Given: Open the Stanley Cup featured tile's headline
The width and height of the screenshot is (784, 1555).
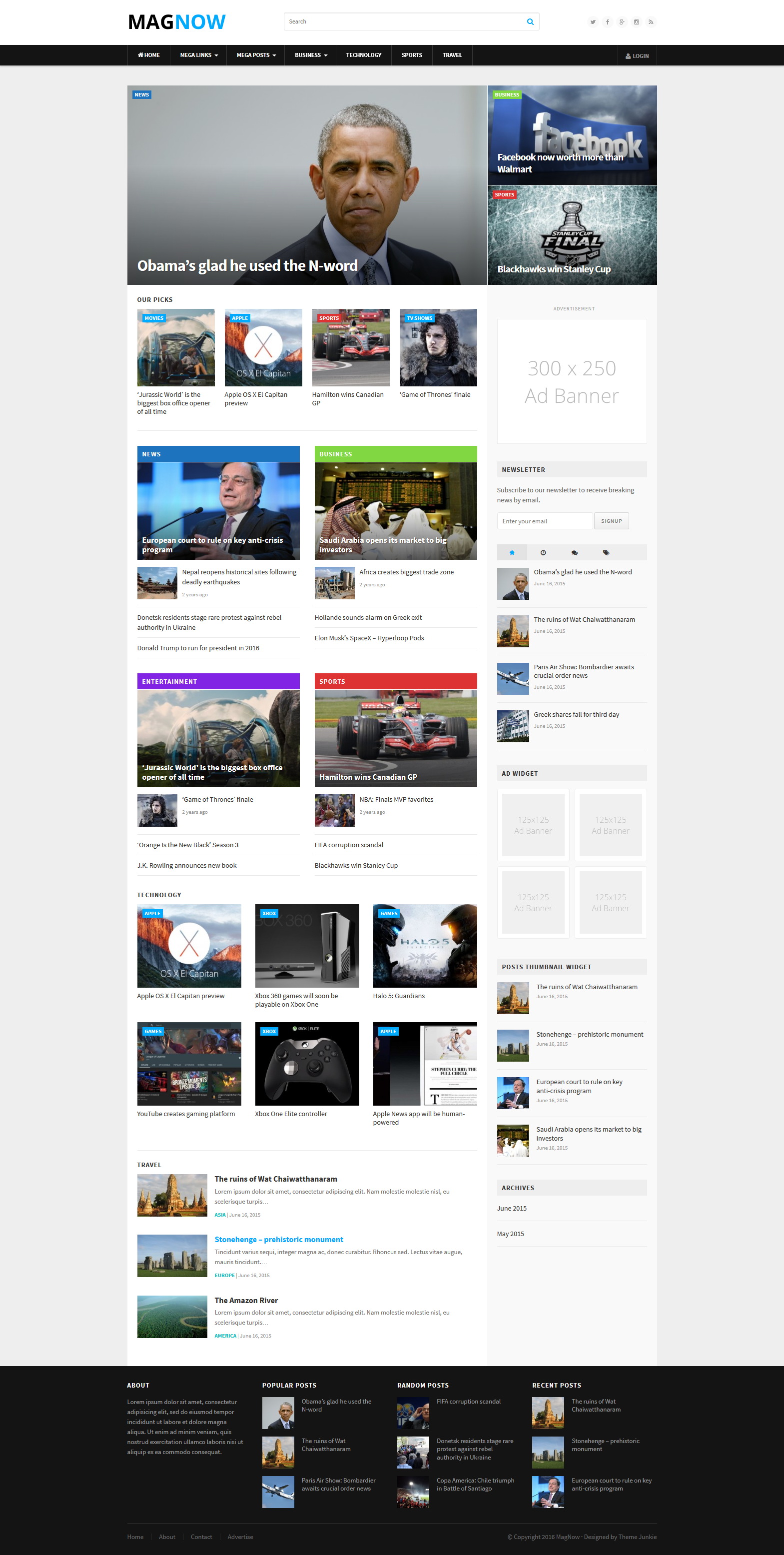Looking at the screenshot, I should 554,269.
